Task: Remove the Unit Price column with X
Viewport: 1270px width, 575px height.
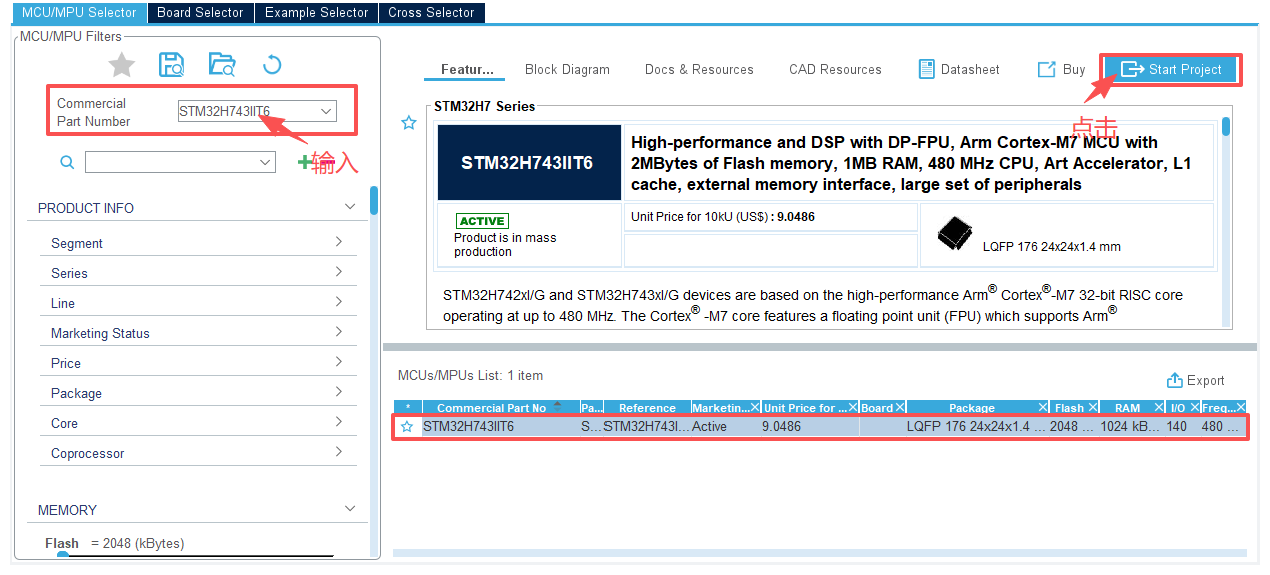Action: (853, 407)
